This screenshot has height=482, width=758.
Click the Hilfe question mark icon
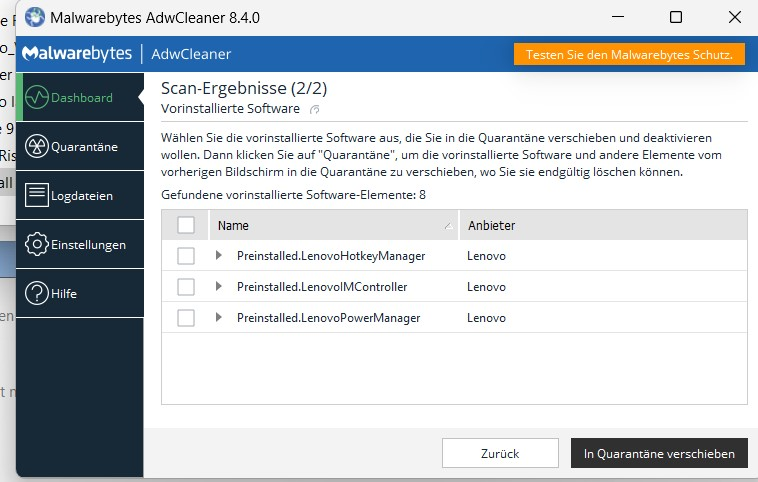pos(37,293)
